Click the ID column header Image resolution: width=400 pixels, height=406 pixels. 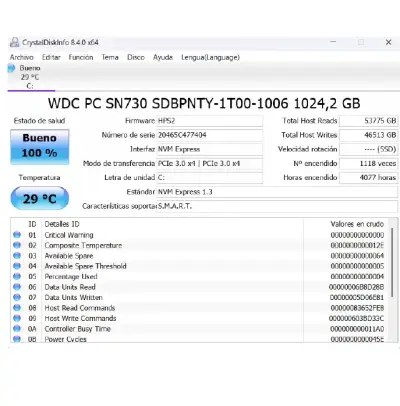(x=32, y=224)
